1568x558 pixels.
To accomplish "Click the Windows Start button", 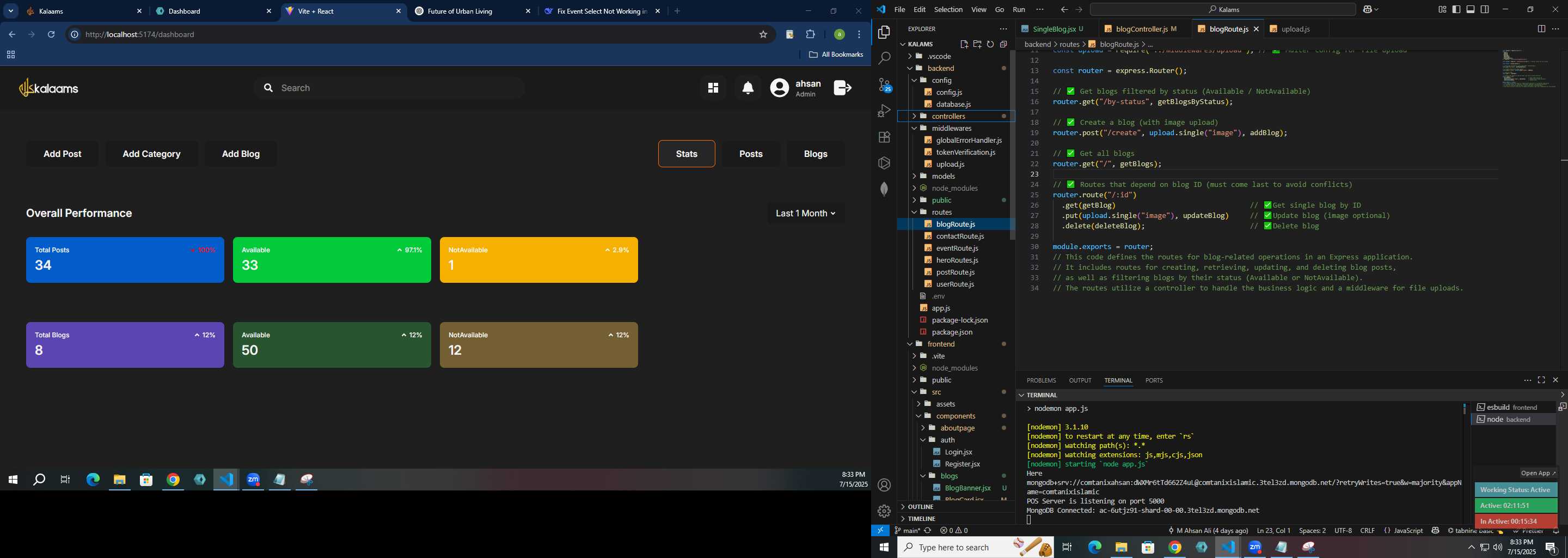I will point(884,547).
